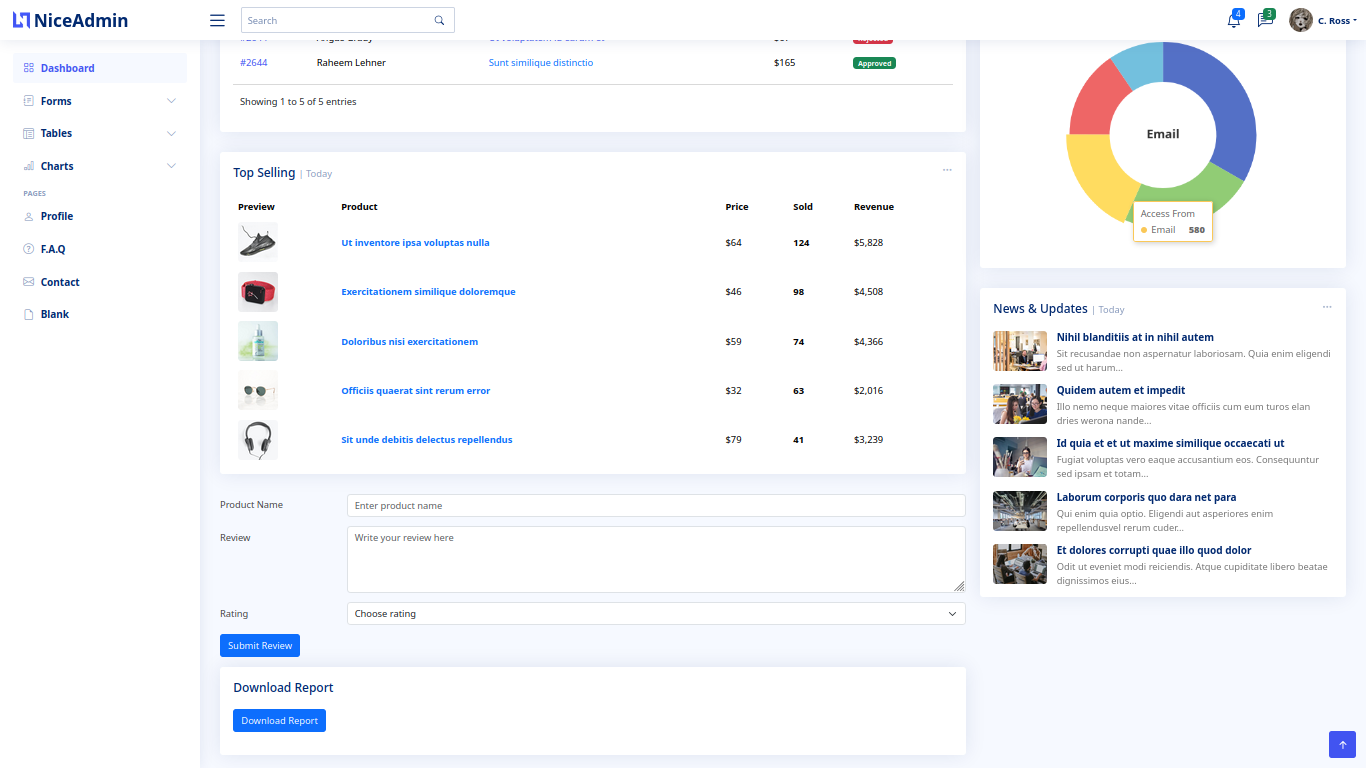Focus the Enter product name field
The image size is (1366, 768).
pyautogui.click(x=655, y=505)
